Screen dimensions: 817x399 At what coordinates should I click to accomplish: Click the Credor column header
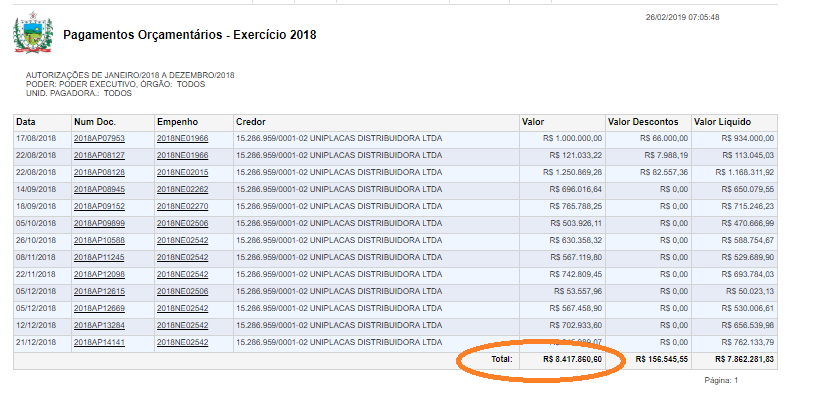click(x=376, y=122)
